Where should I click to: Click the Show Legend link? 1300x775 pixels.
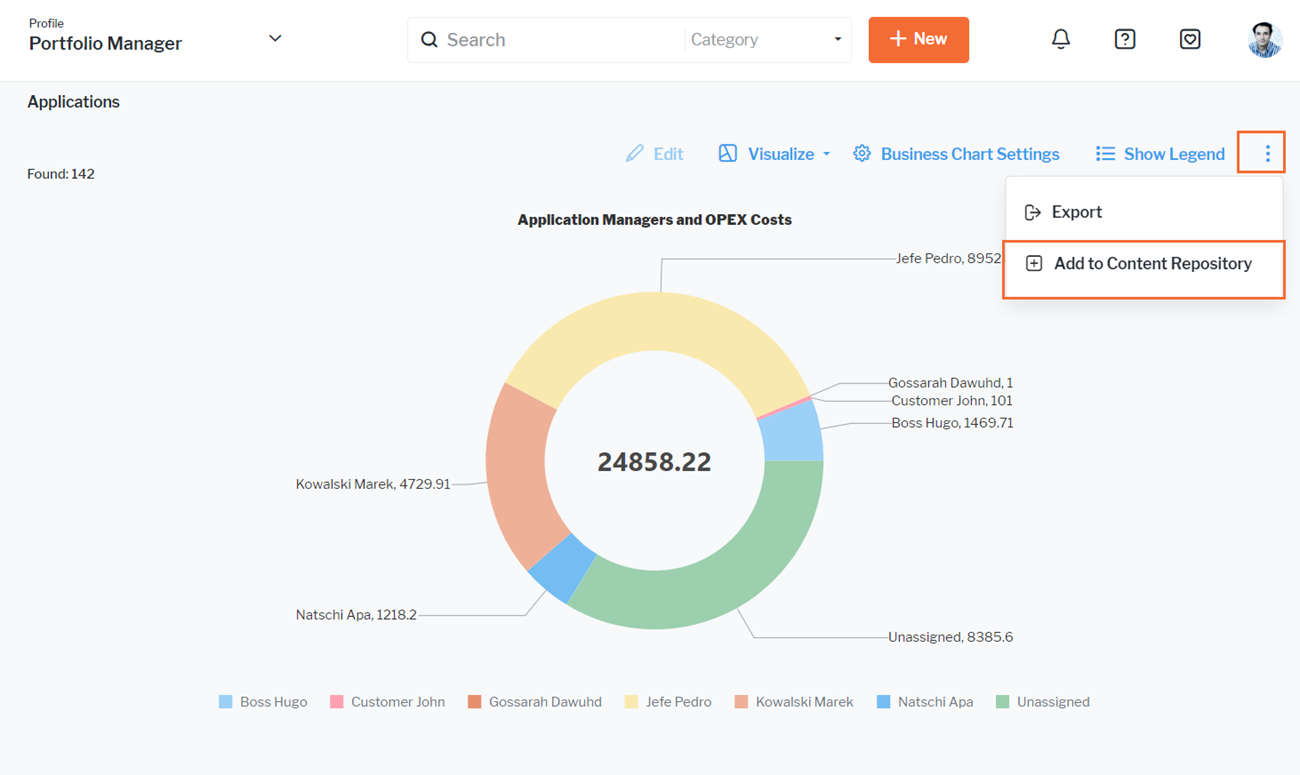1174,153
